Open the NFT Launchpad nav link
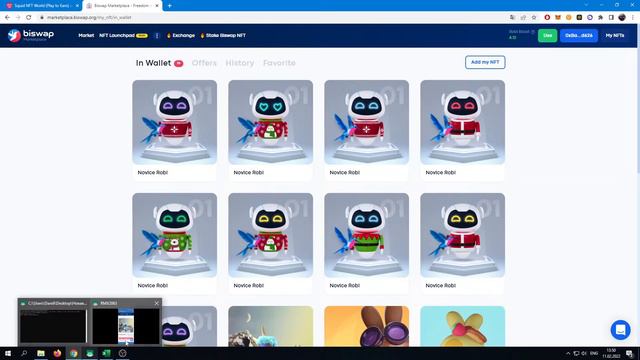Image resolution: width=640 pixels, height=360 pixels. tap(123, 36)
